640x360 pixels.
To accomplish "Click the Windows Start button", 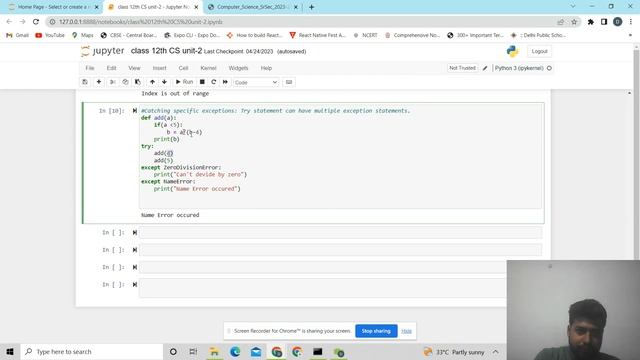I will [10, 351].
